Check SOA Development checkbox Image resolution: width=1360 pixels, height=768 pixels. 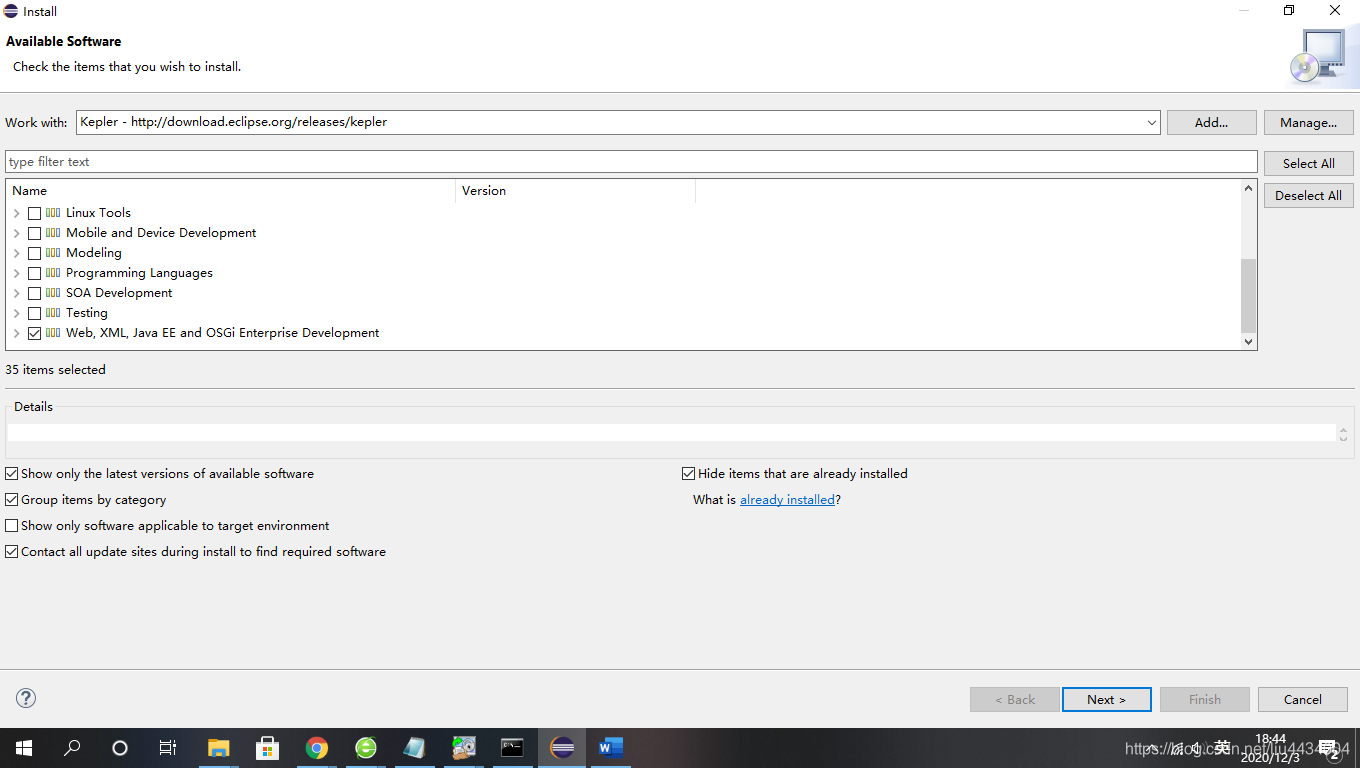coord(35,293)
